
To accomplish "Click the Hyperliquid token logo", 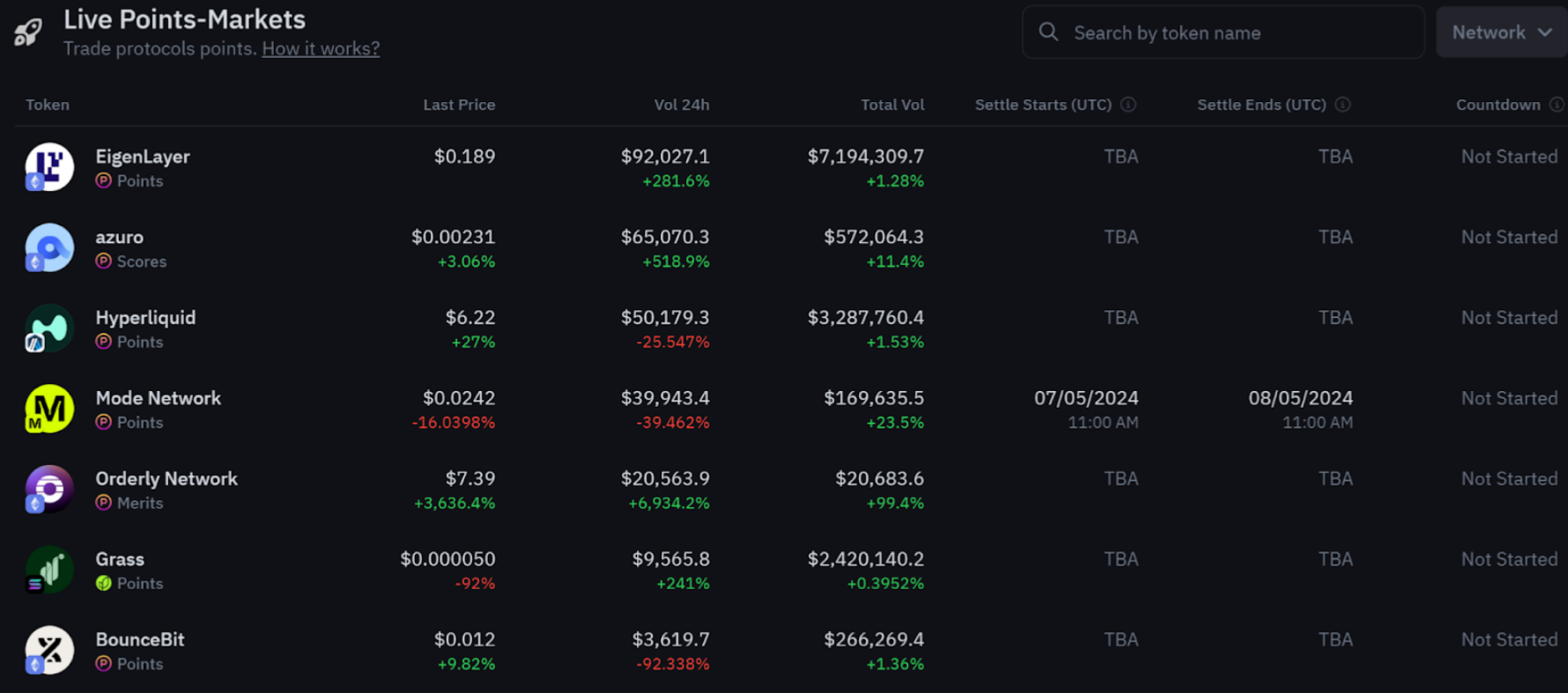I will 49,328.
